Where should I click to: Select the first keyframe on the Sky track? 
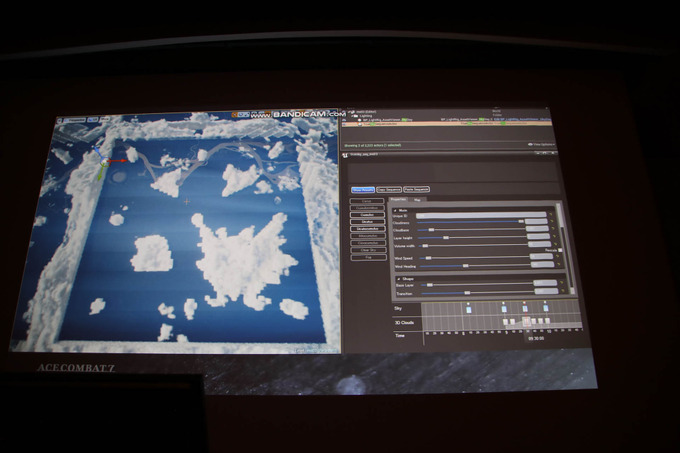point(468,309)
